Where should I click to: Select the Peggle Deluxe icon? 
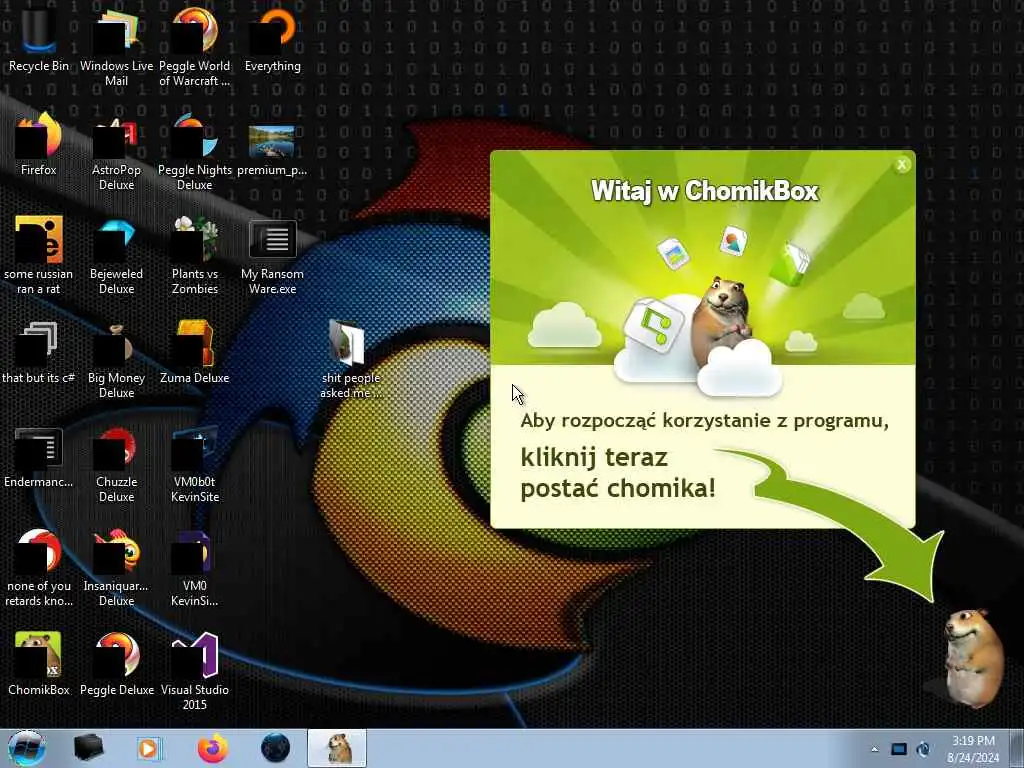(117, 664)
